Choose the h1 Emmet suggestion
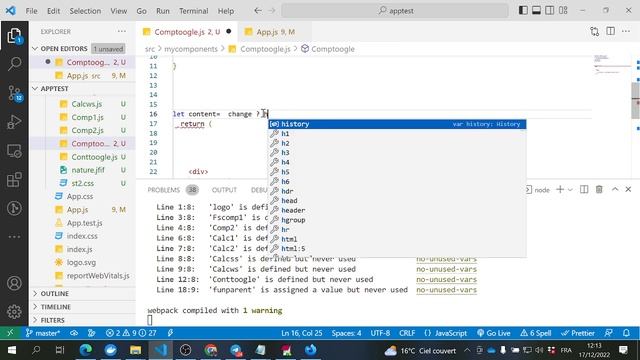The width and height of the screenshot is (640, 360). (x=397, y=133)
